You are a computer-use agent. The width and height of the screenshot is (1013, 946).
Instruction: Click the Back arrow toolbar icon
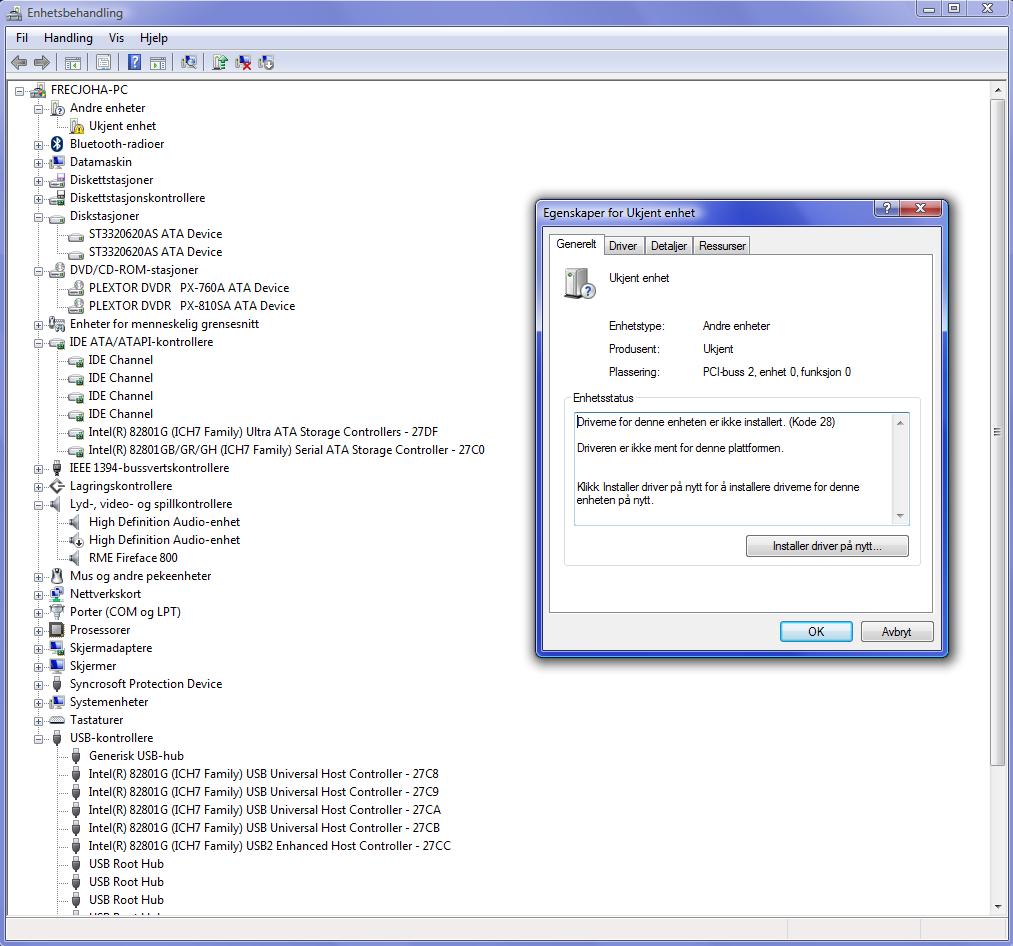[x=19, y=63]
